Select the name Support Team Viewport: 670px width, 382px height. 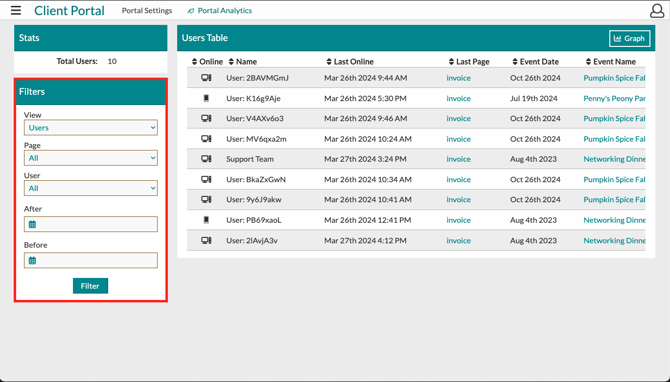point(250,159)
